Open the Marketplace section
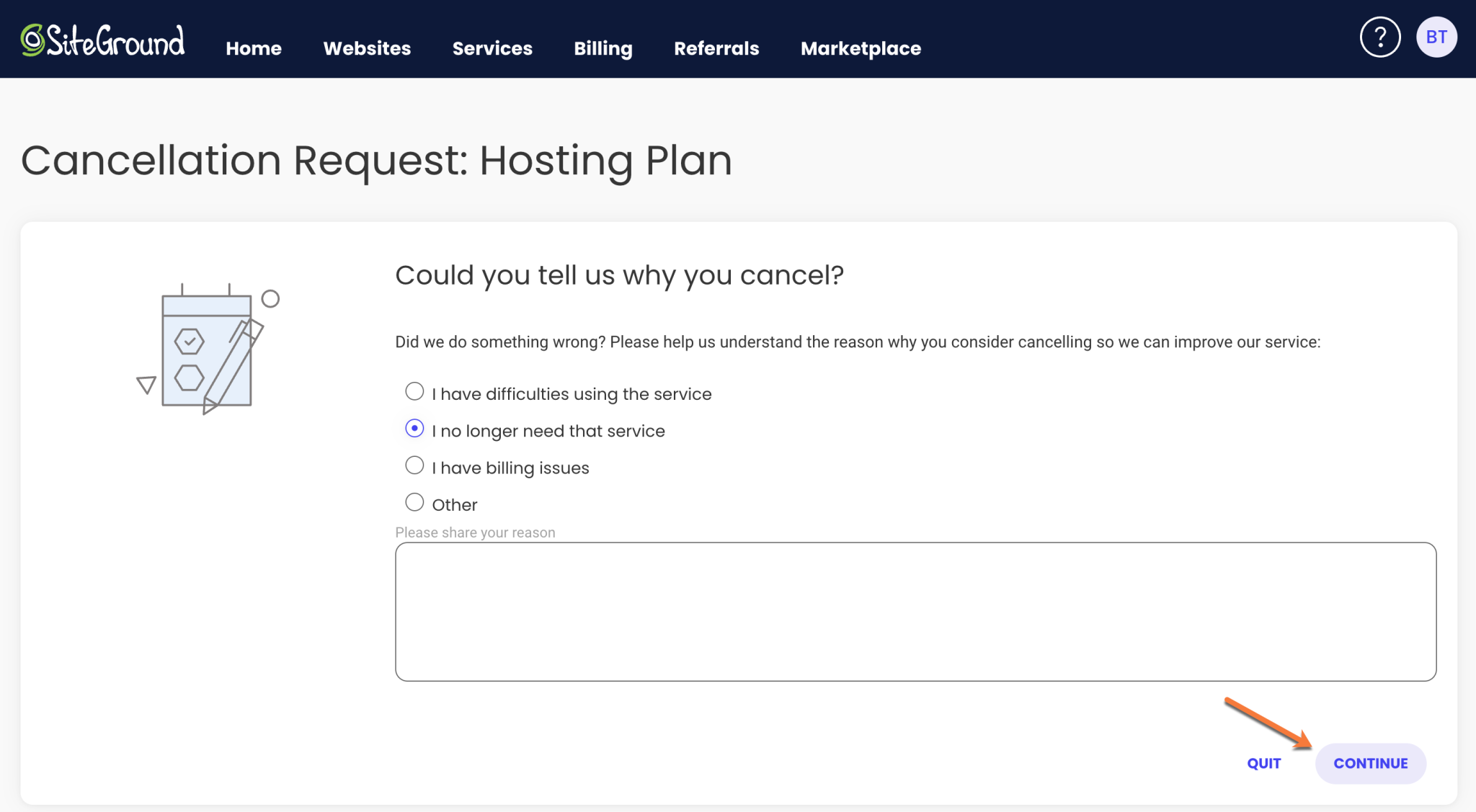 861,48
